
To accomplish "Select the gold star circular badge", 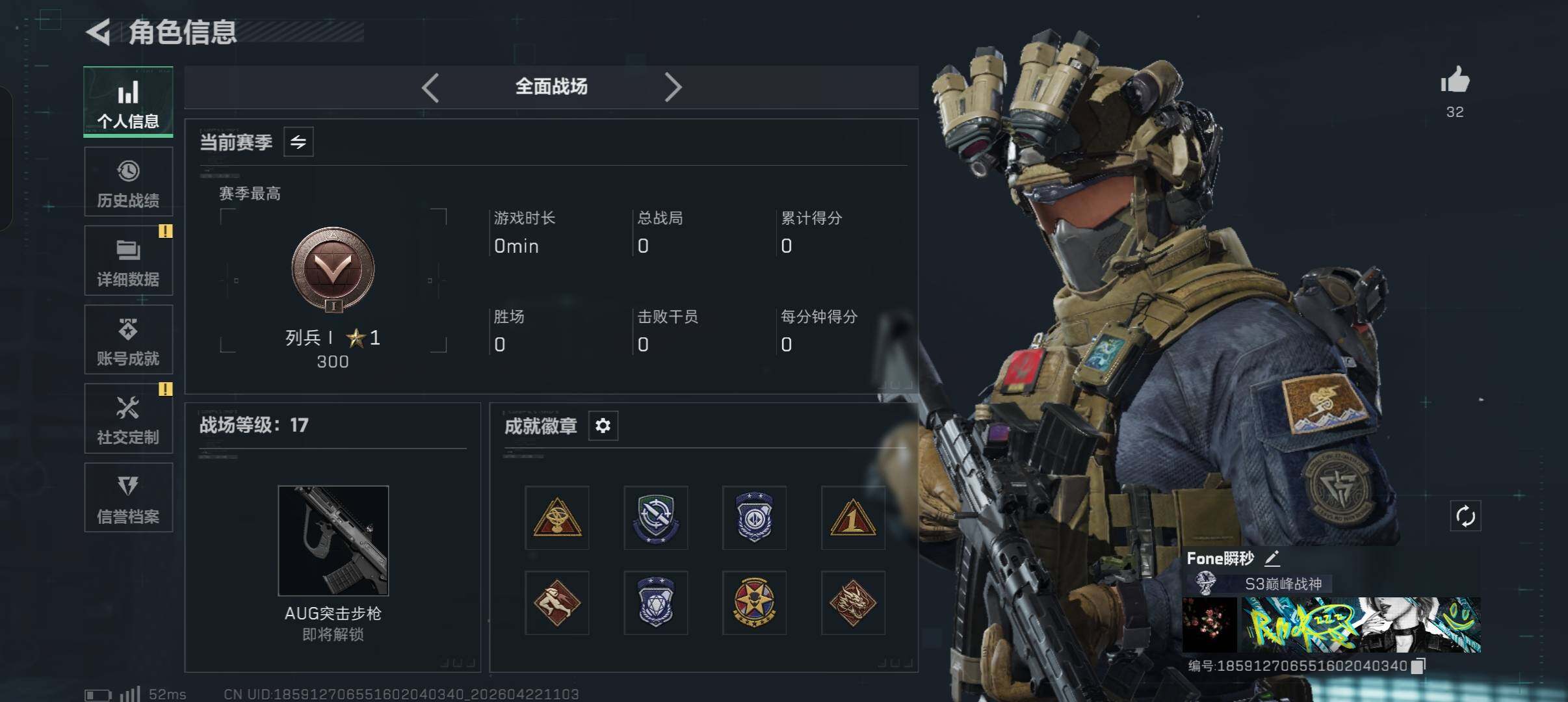I will click(754, 603).
